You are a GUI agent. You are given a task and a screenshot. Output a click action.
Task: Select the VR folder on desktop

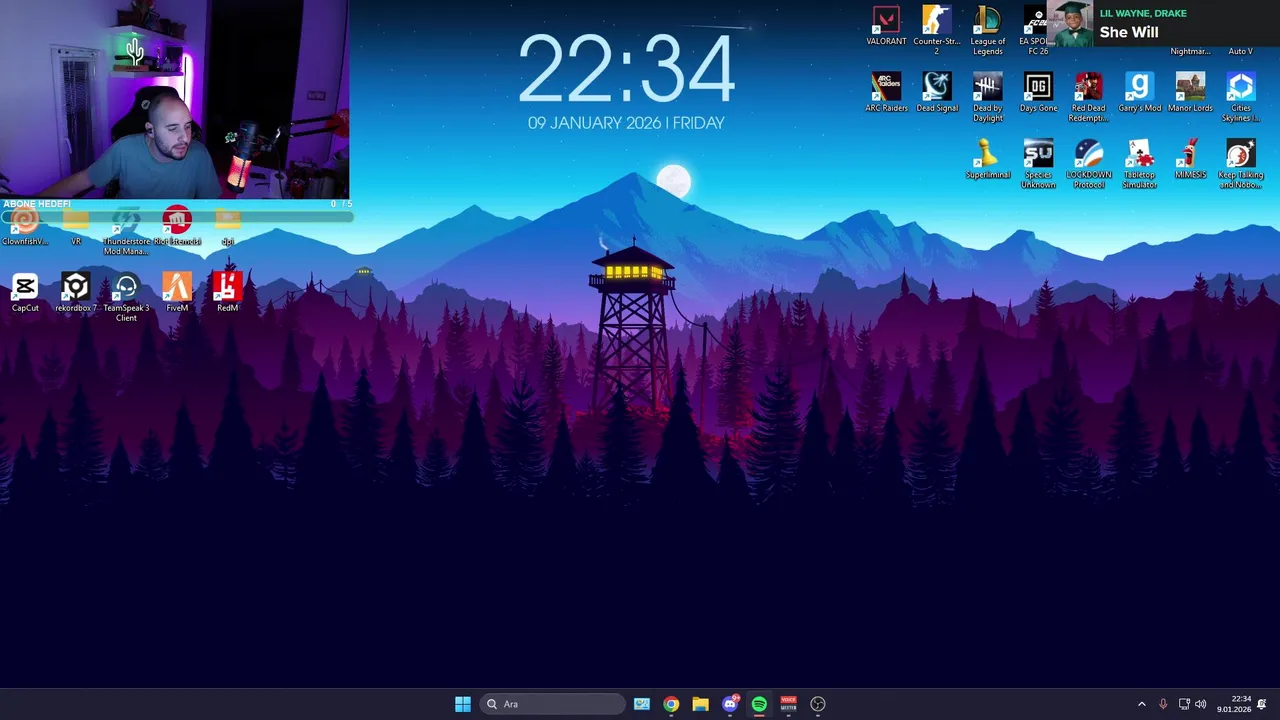76,226
